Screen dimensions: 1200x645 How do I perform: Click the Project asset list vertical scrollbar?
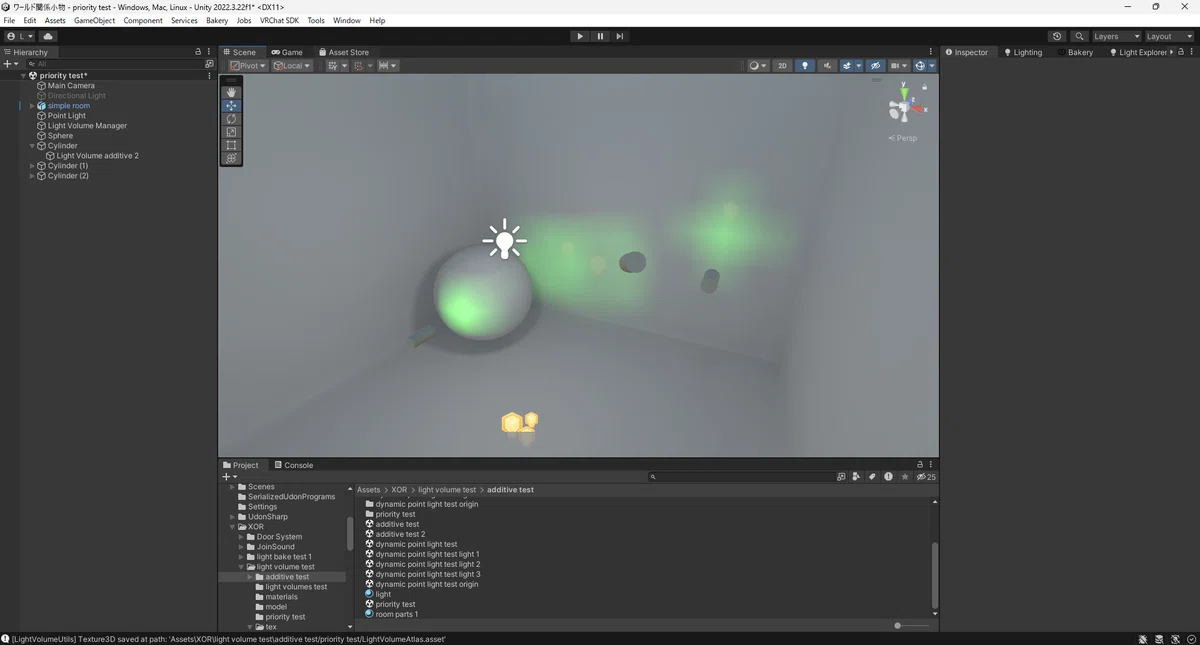(x=935, y=575)
